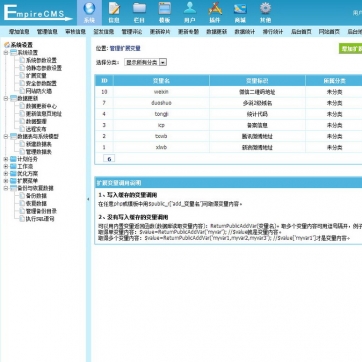Open 增加信息 in the sub-navigation bar
The width and height of the screenshot is (362, 362).
tap(19, 32)
